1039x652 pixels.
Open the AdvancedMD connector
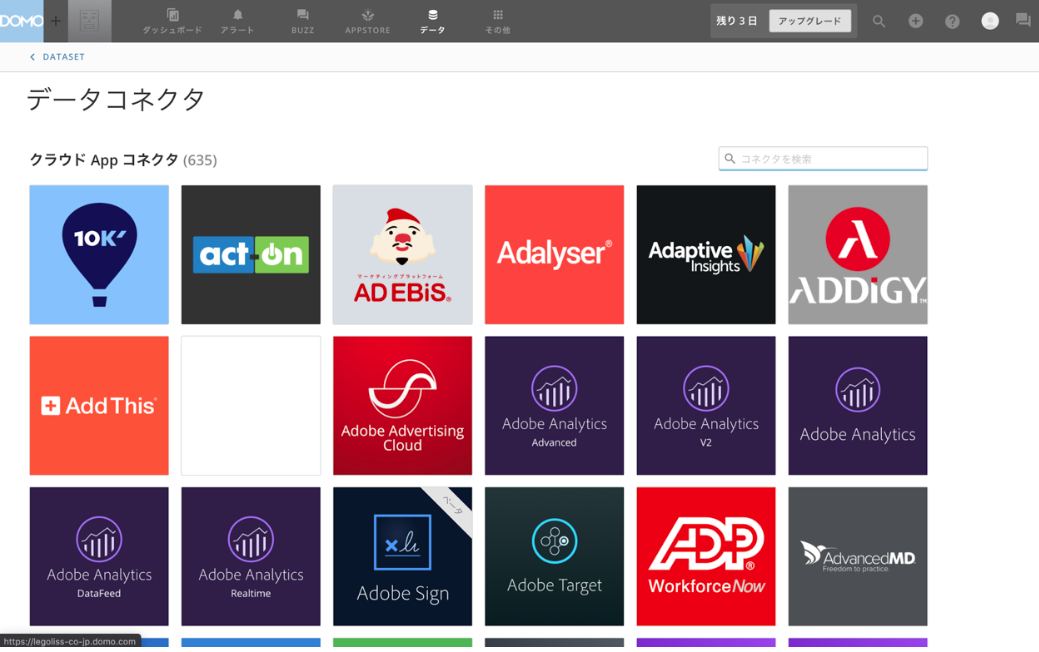pos(858,557)
